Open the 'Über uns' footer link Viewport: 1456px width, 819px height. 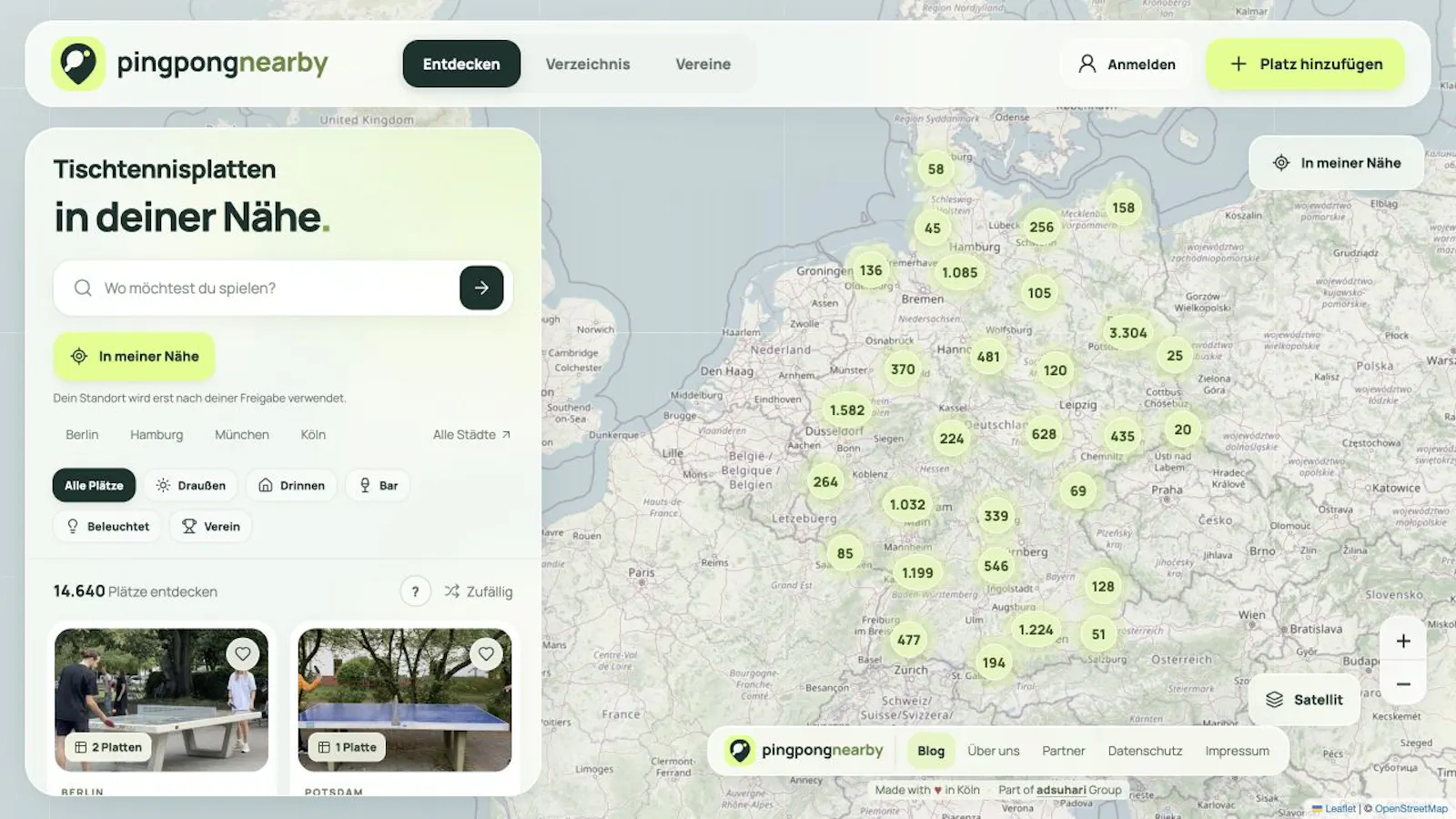tap(993, 751)
